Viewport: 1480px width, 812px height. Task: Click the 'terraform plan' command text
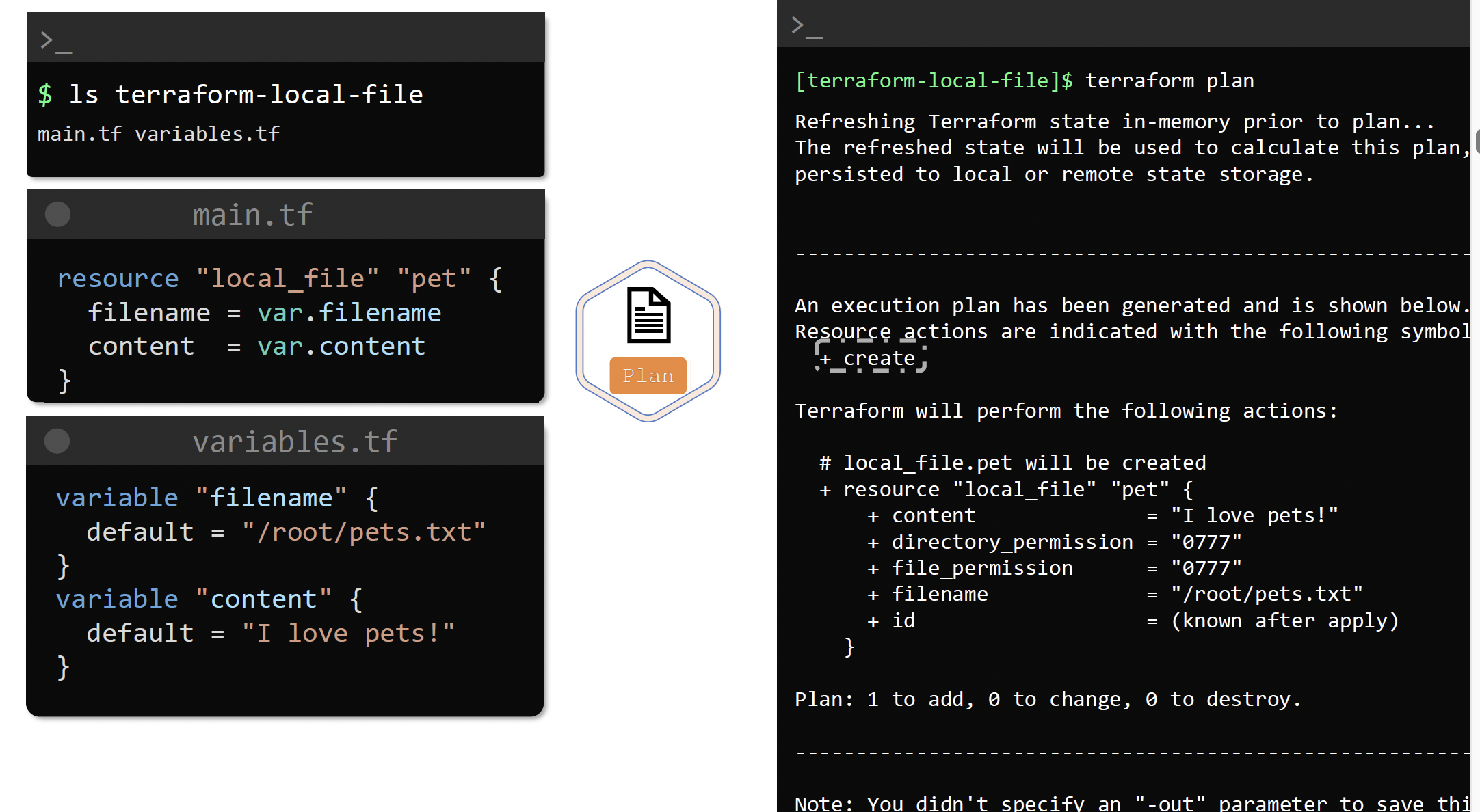[x=1169, y=81]
